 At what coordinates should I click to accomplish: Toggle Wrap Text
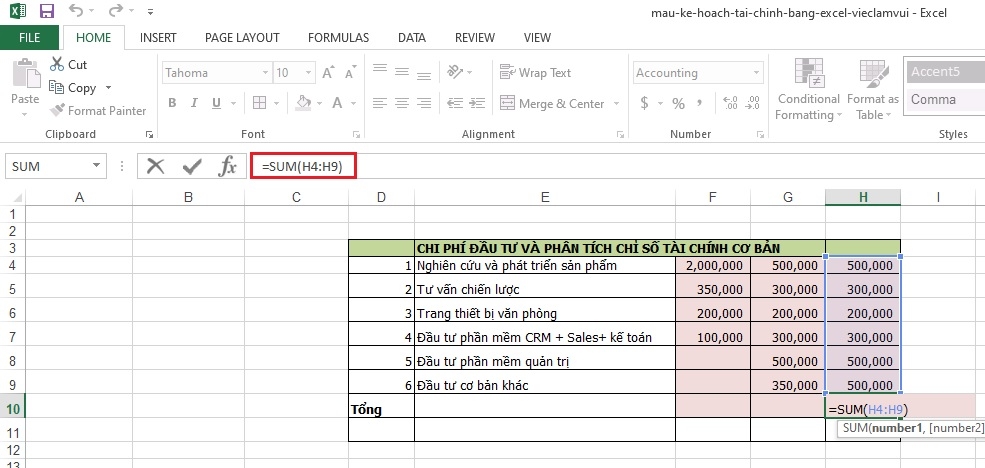point(535,72)
